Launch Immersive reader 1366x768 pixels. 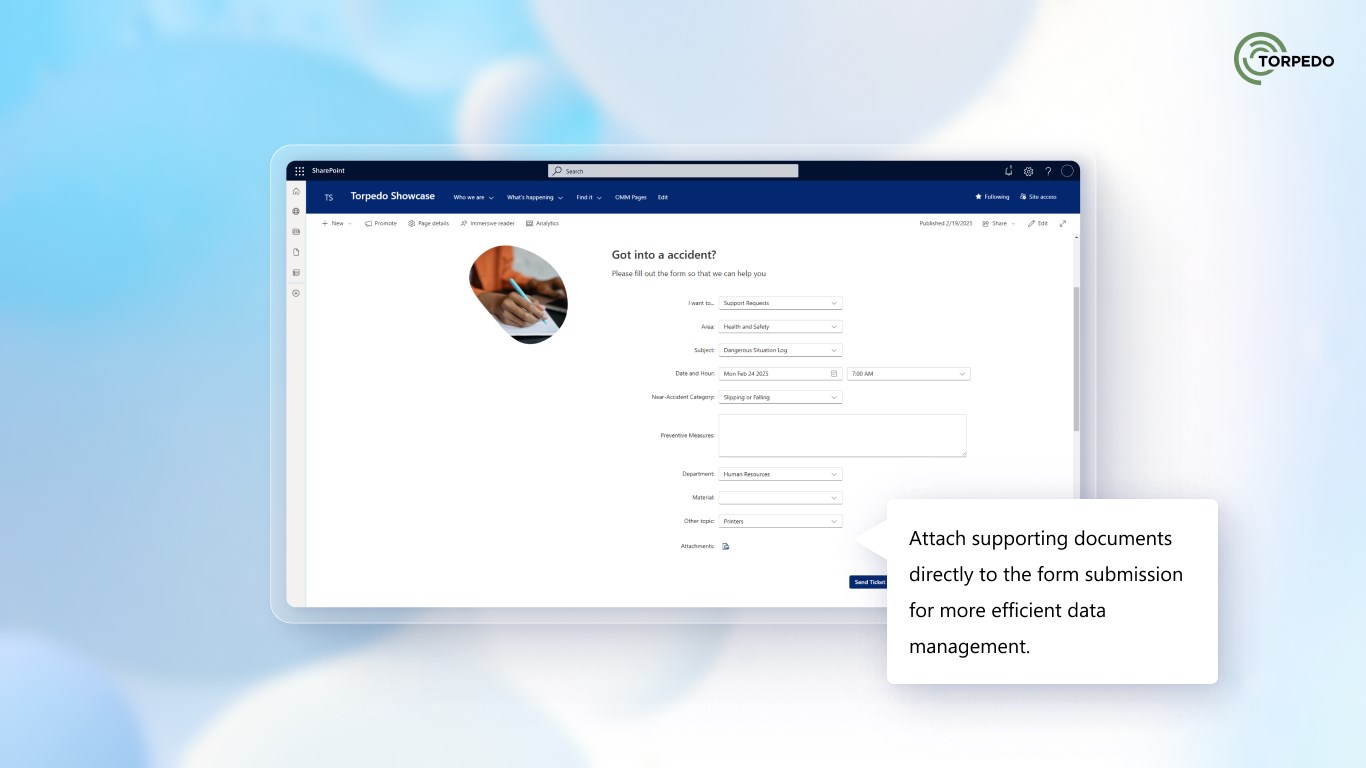coord(488,223)
